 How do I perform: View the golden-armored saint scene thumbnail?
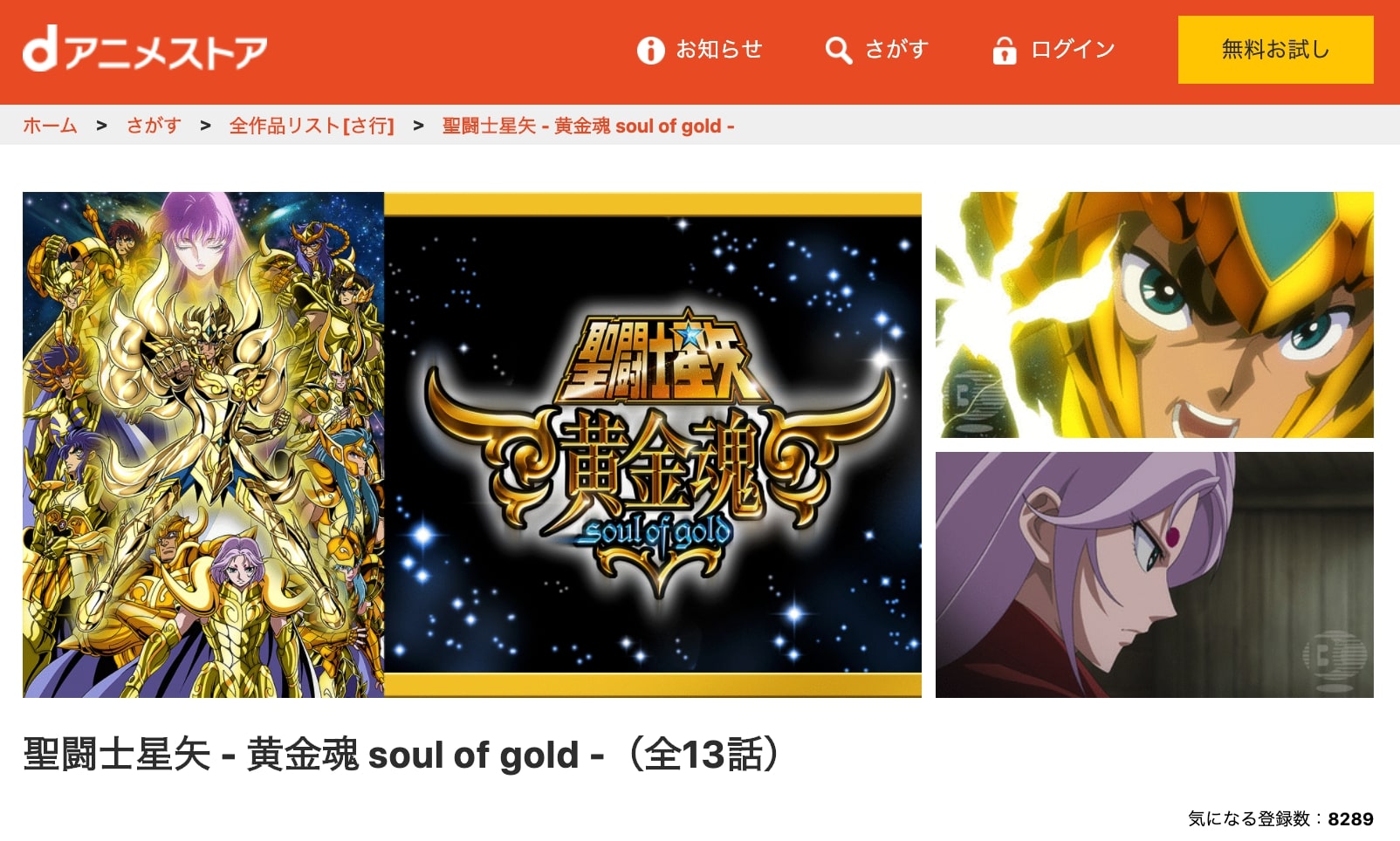(x=1155, y=315)
